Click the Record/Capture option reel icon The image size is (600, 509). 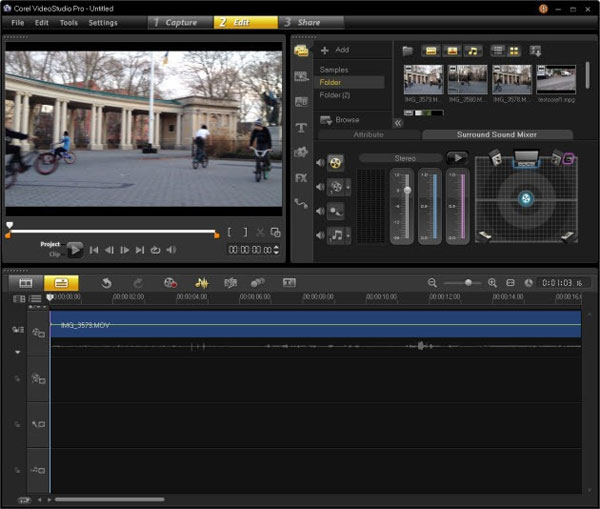(x=170, y=283)
